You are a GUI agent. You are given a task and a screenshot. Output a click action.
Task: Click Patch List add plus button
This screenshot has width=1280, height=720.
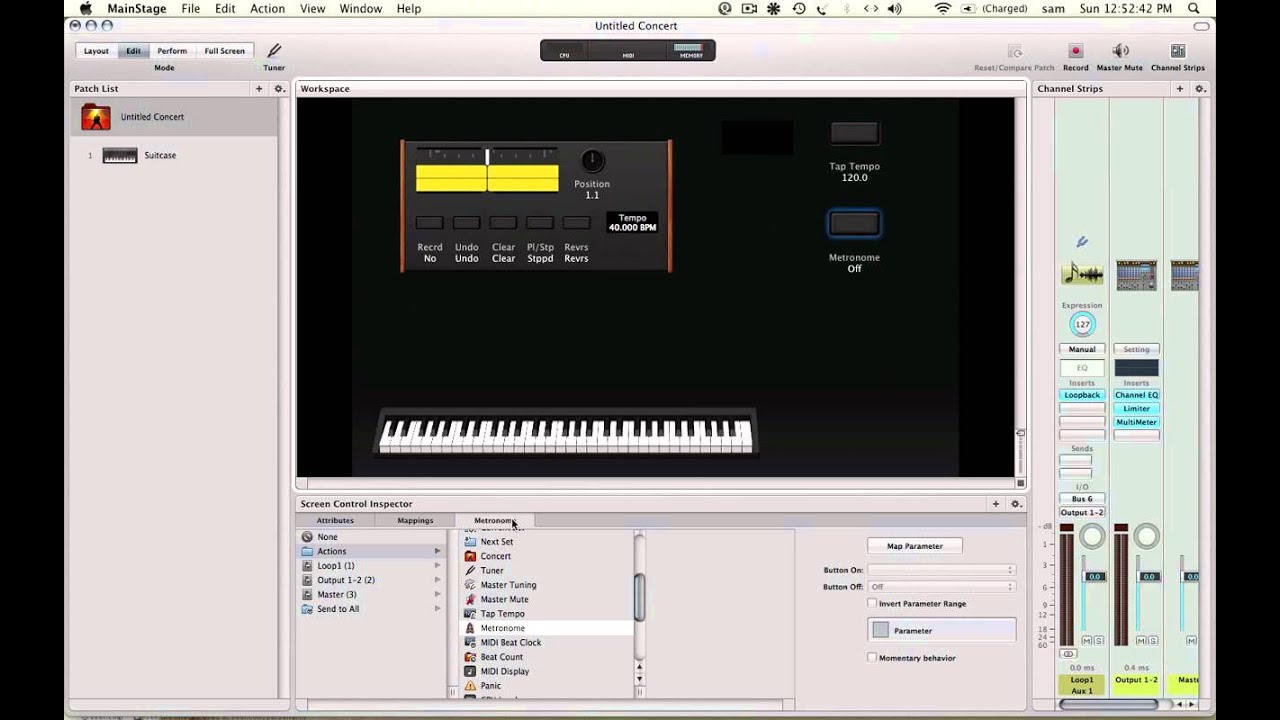[x=259, y=89]
